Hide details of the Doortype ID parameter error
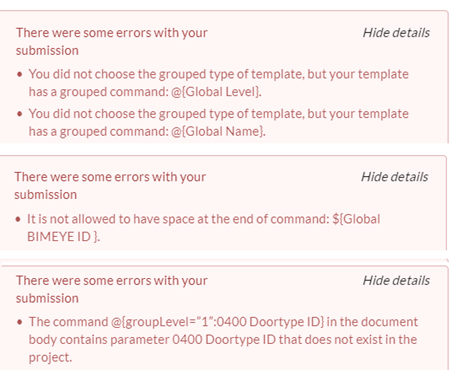The width and height of the screenshot is (468, 370). tap(396, 280)
